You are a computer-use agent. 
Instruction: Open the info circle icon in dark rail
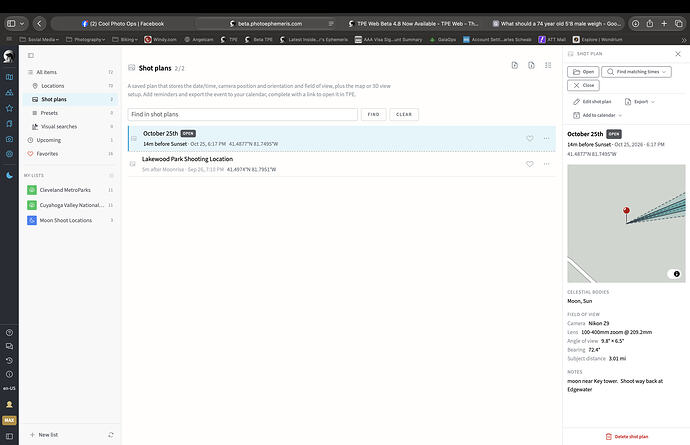pyautogui.click(x=9, y=374)
